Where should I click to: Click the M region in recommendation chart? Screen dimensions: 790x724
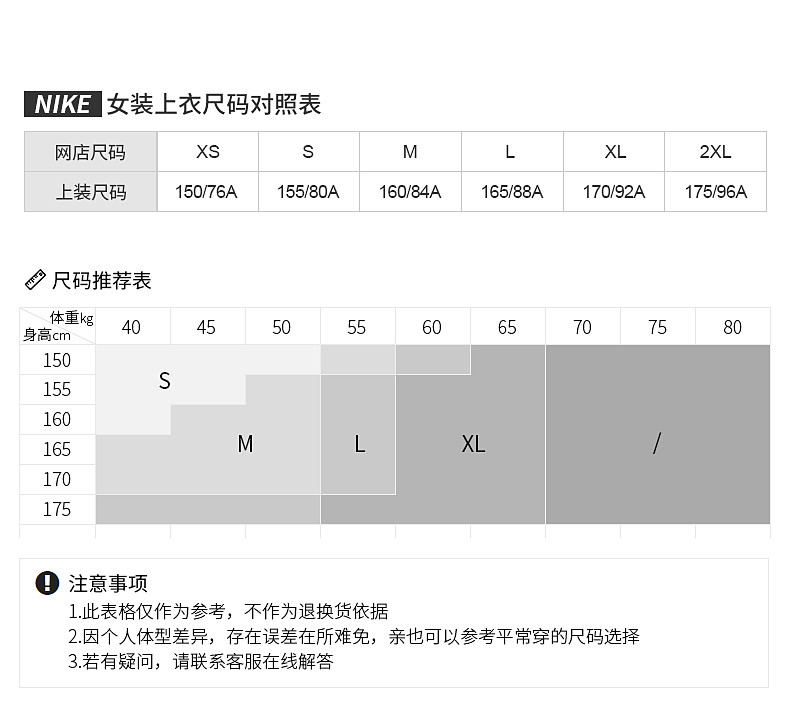(x=245, y=444)
